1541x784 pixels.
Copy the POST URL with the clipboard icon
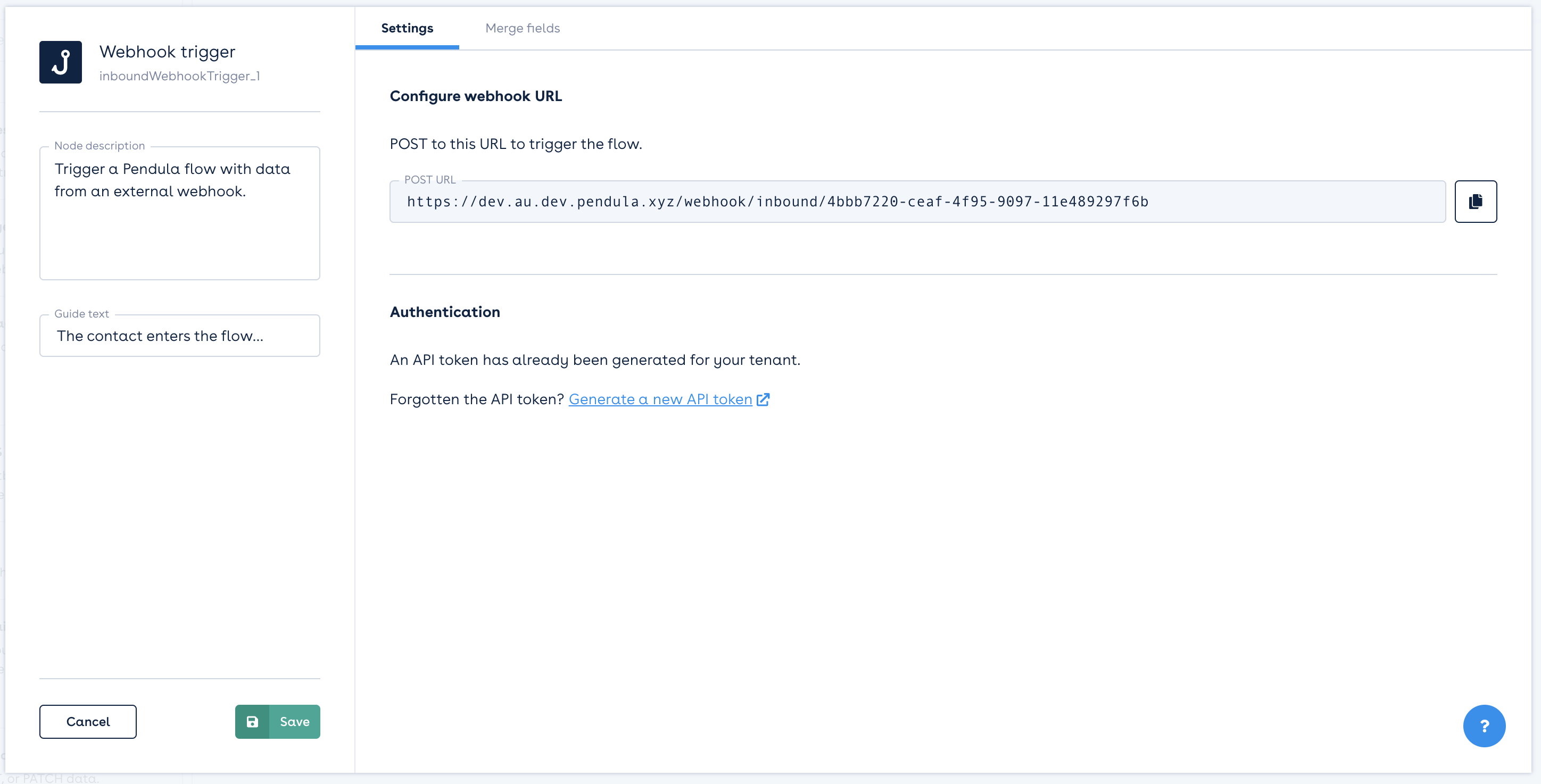[1475, 202]
